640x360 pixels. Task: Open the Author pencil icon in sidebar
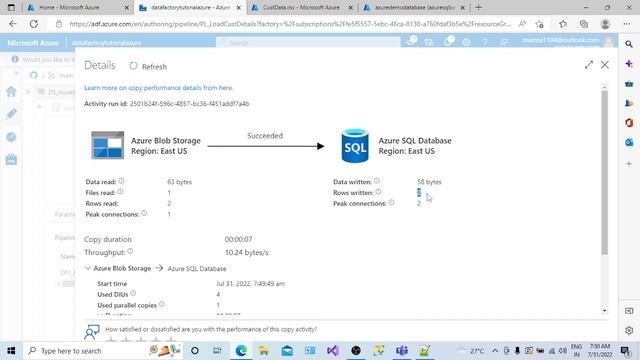(x=11, y=114)
